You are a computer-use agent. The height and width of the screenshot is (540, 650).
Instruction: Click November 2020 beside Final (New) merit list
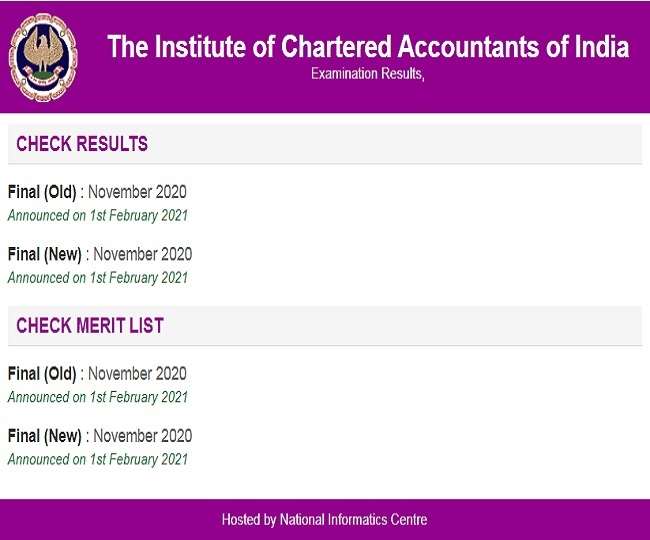click(x=142, y=436)
